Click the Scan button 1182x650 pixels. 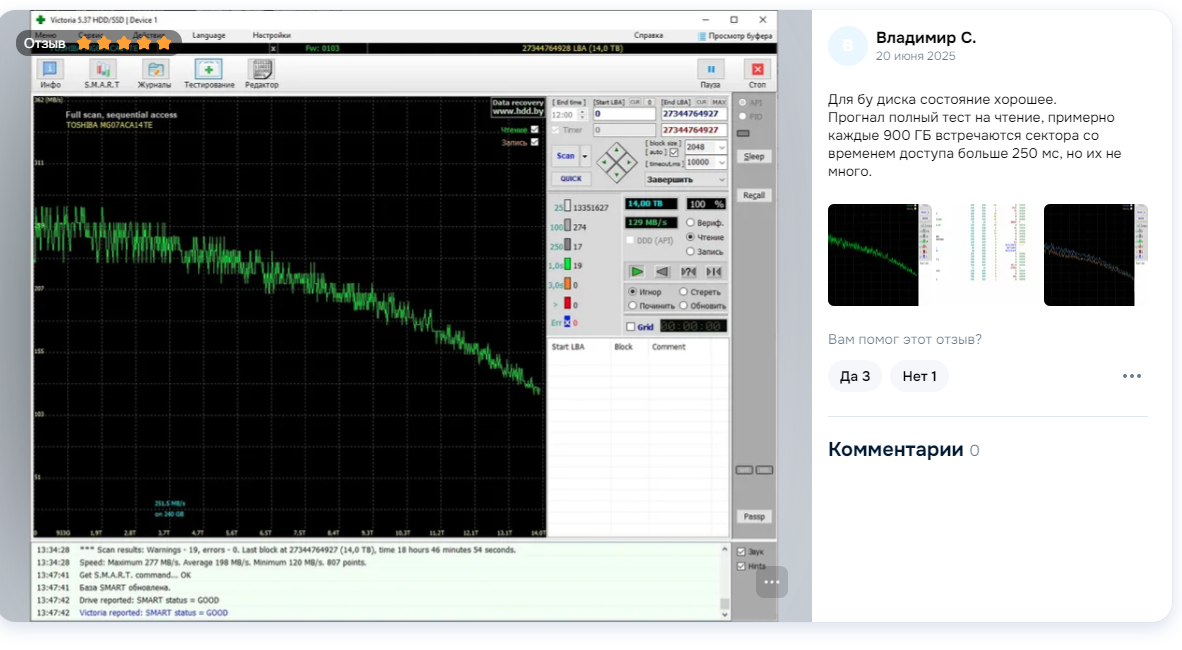pos(565,156)
